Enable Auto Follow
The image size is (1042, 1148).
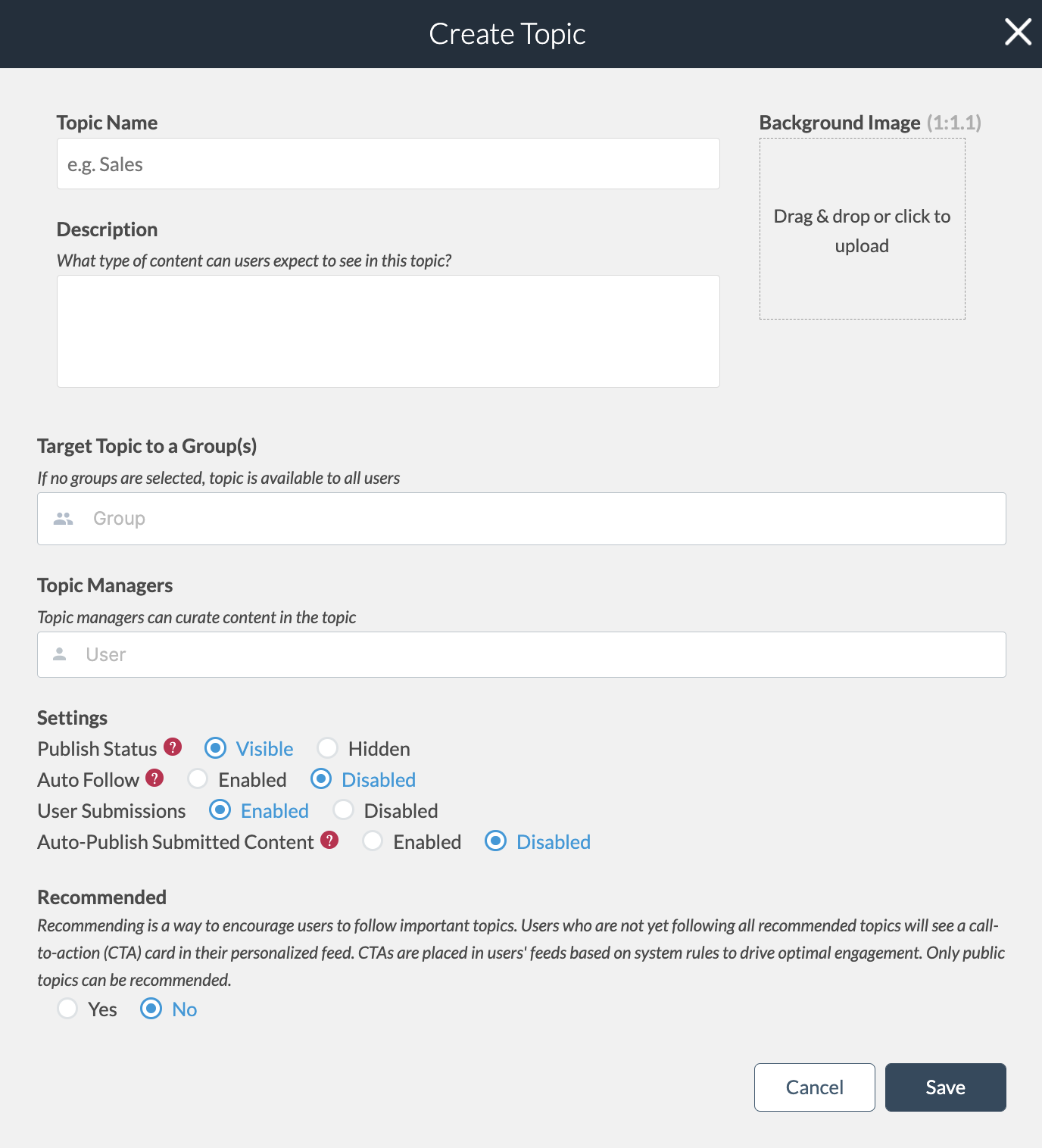(198, 779)
